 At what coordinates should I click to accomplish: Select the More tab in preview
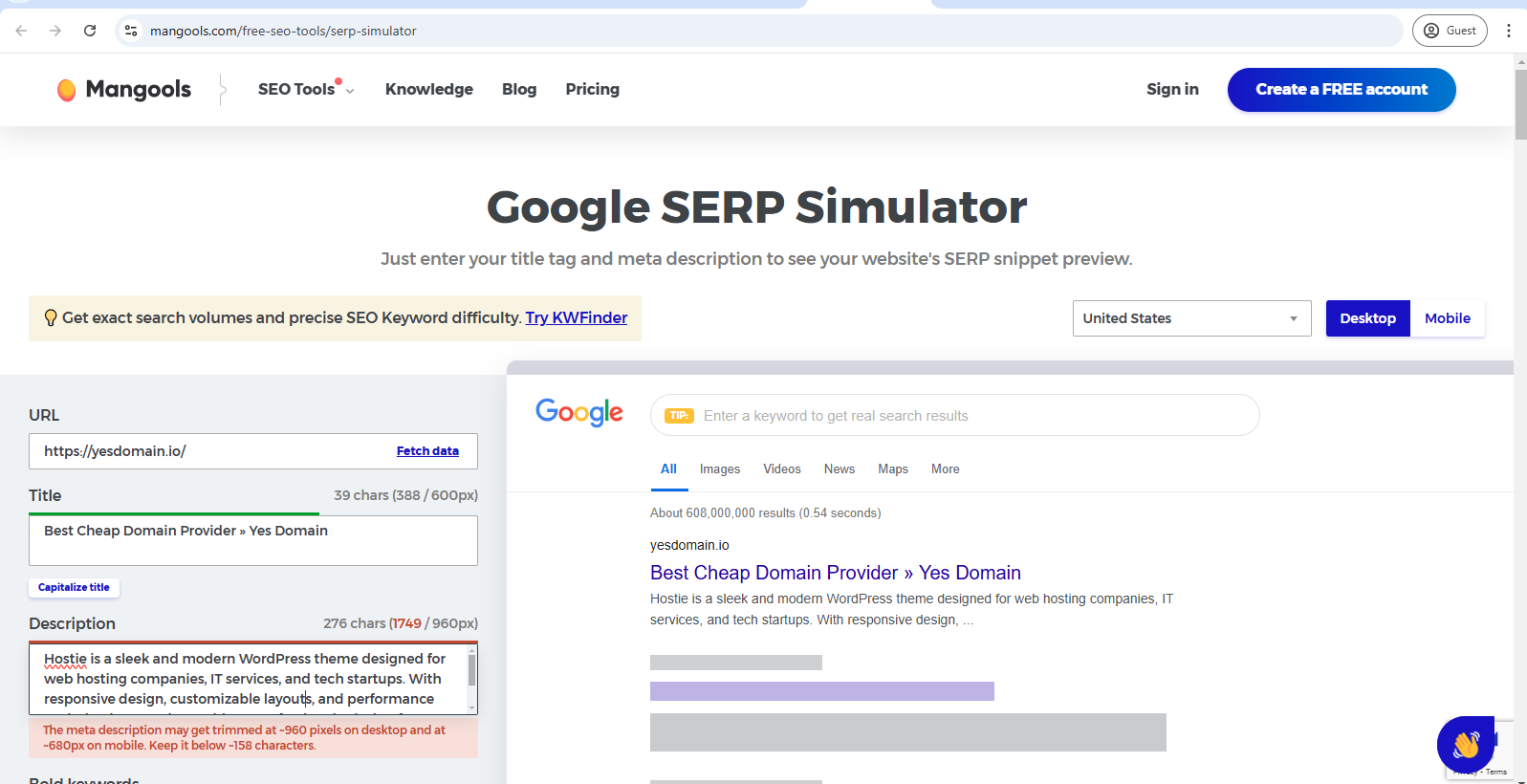(x=946, y=469)
